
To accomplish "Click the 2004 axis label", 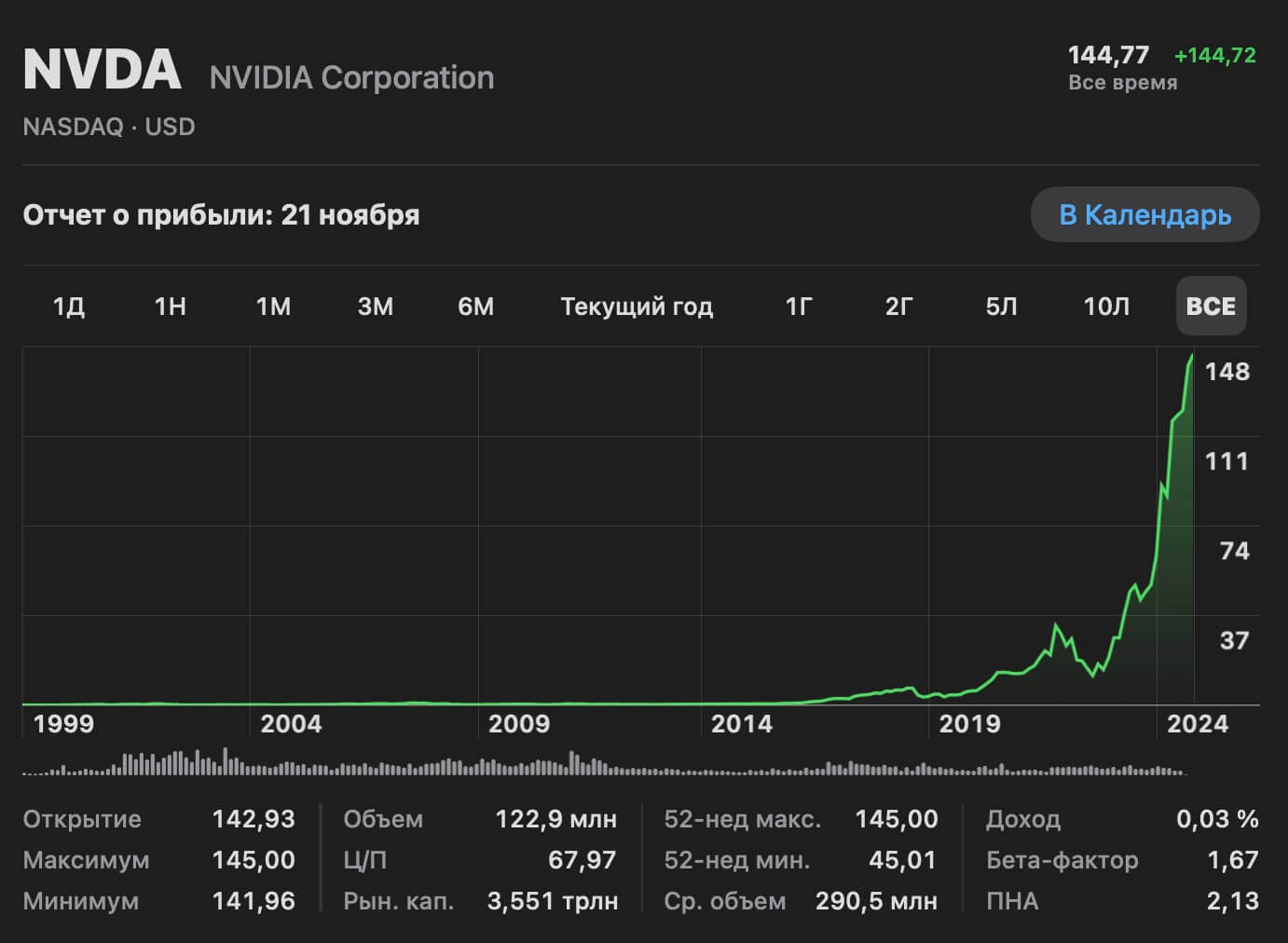I will (291, 724).
